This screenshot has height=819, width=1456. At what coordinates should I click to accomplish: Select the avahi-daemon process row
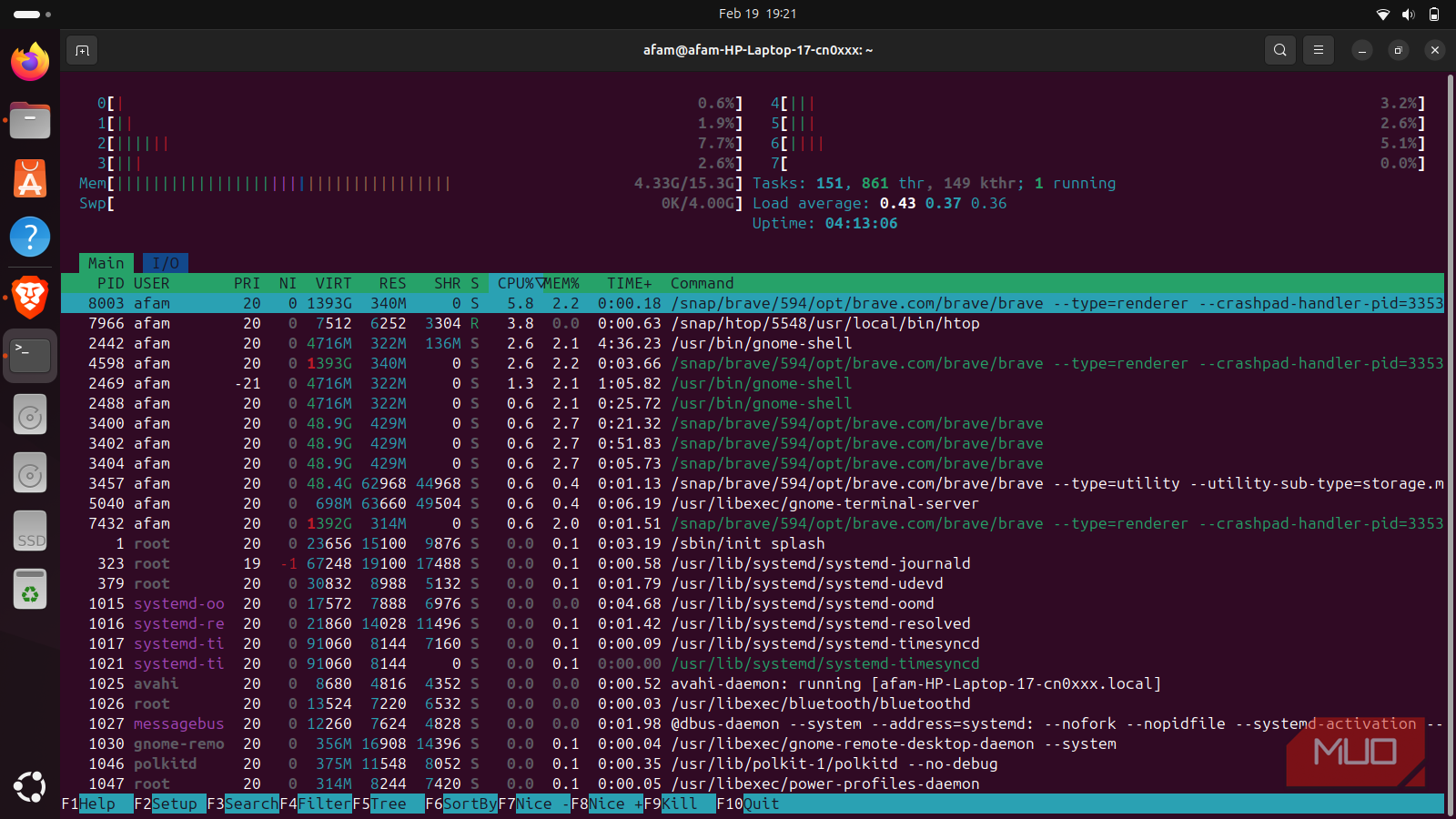(x=753, y=683)
